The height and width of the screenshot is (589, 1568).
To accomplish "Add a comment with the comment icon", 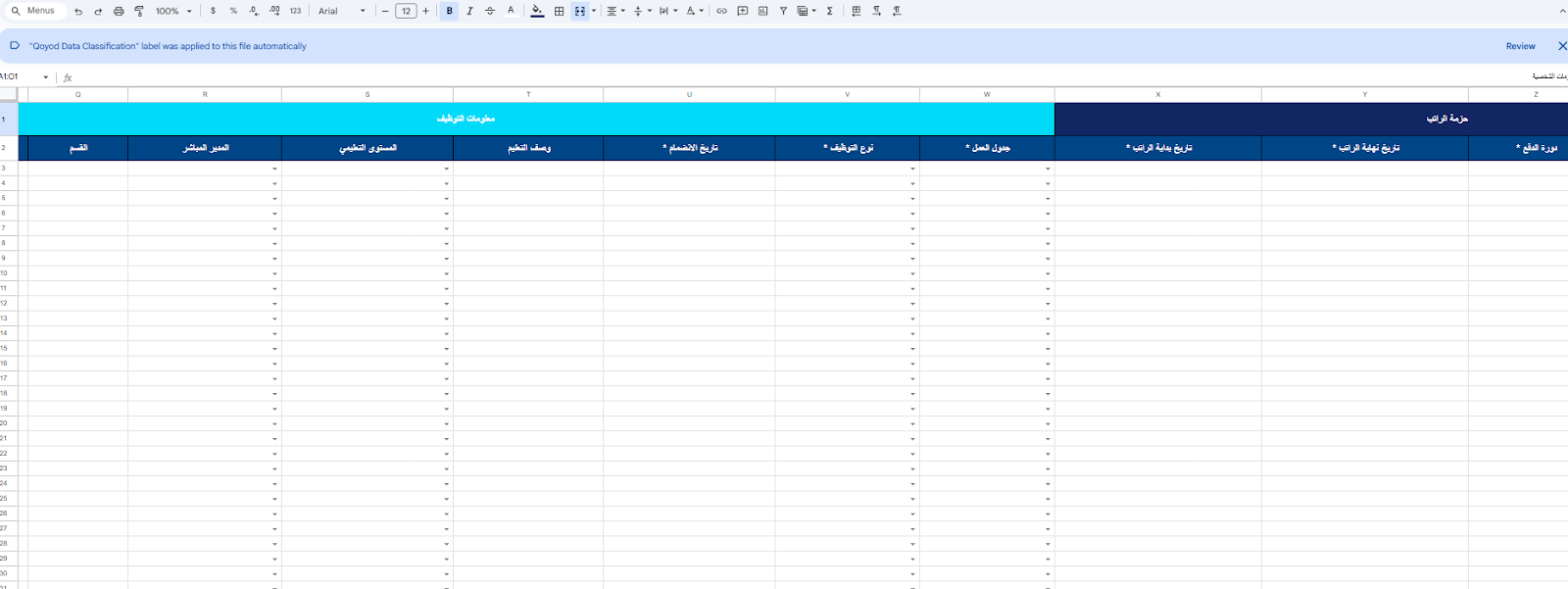I will click(x=742, y=11).
